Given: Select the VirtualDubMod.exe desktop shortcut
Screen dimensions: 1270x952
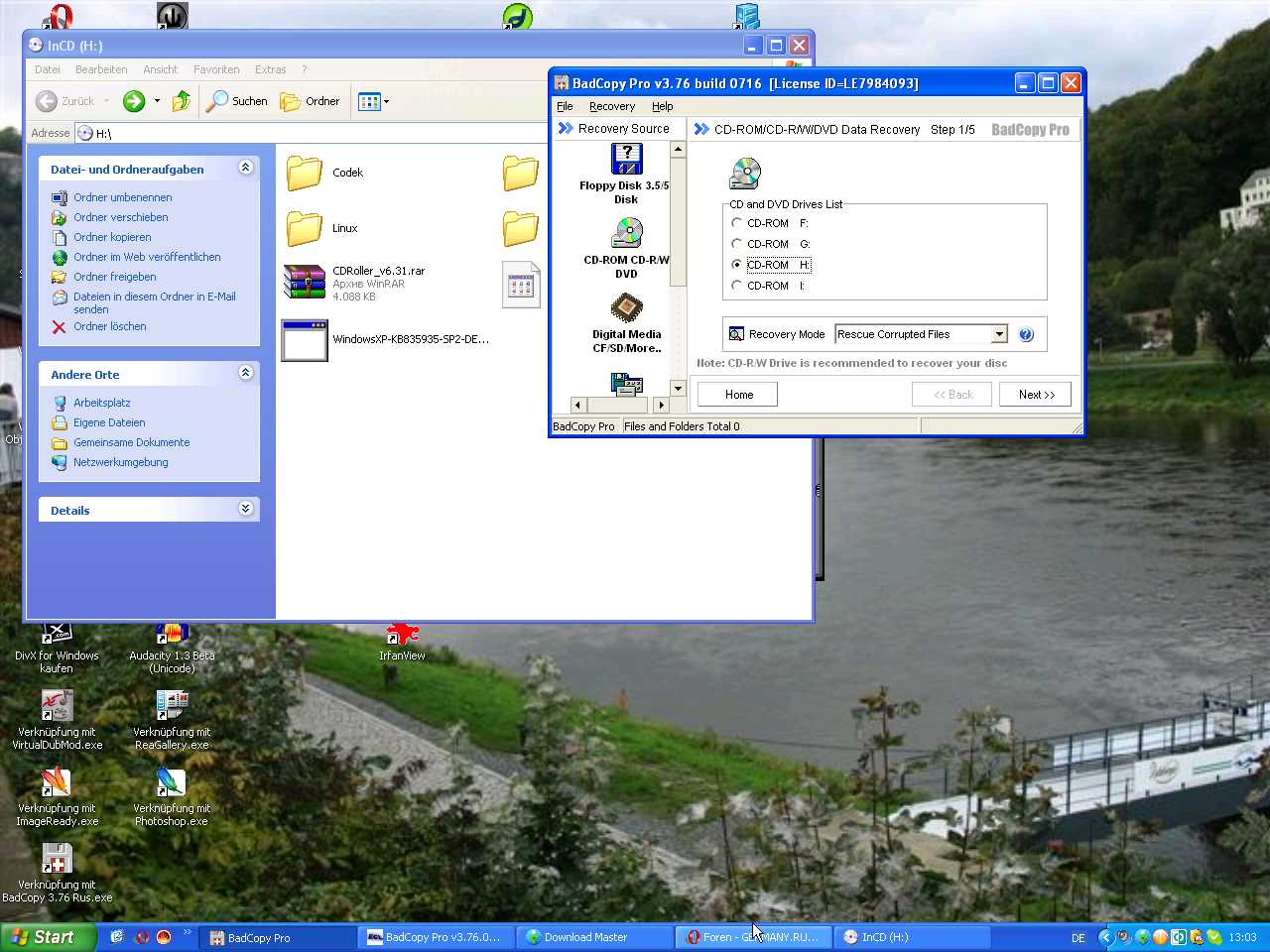Looking at the screenshot, I should point(57,721).
